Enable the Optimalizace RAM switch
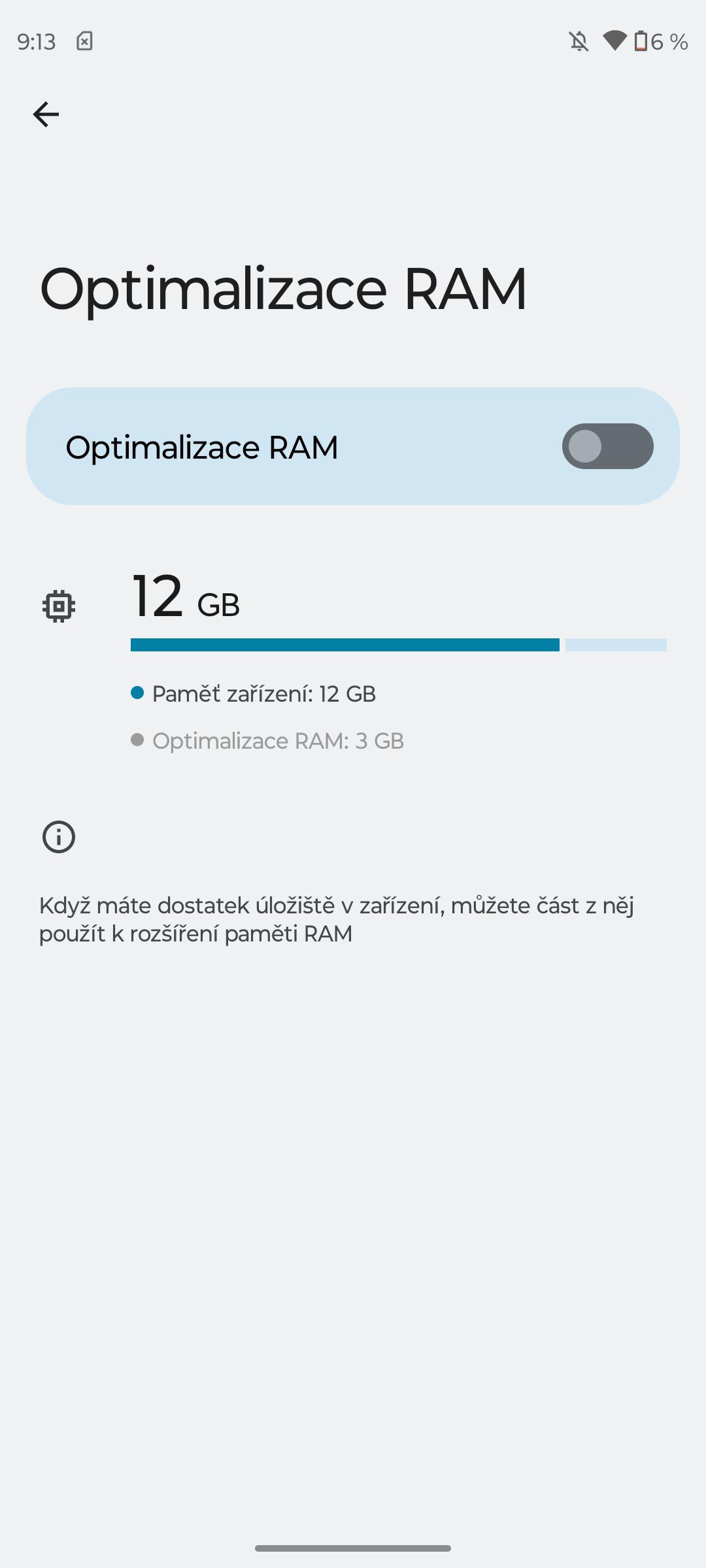 tap(607, 446)
